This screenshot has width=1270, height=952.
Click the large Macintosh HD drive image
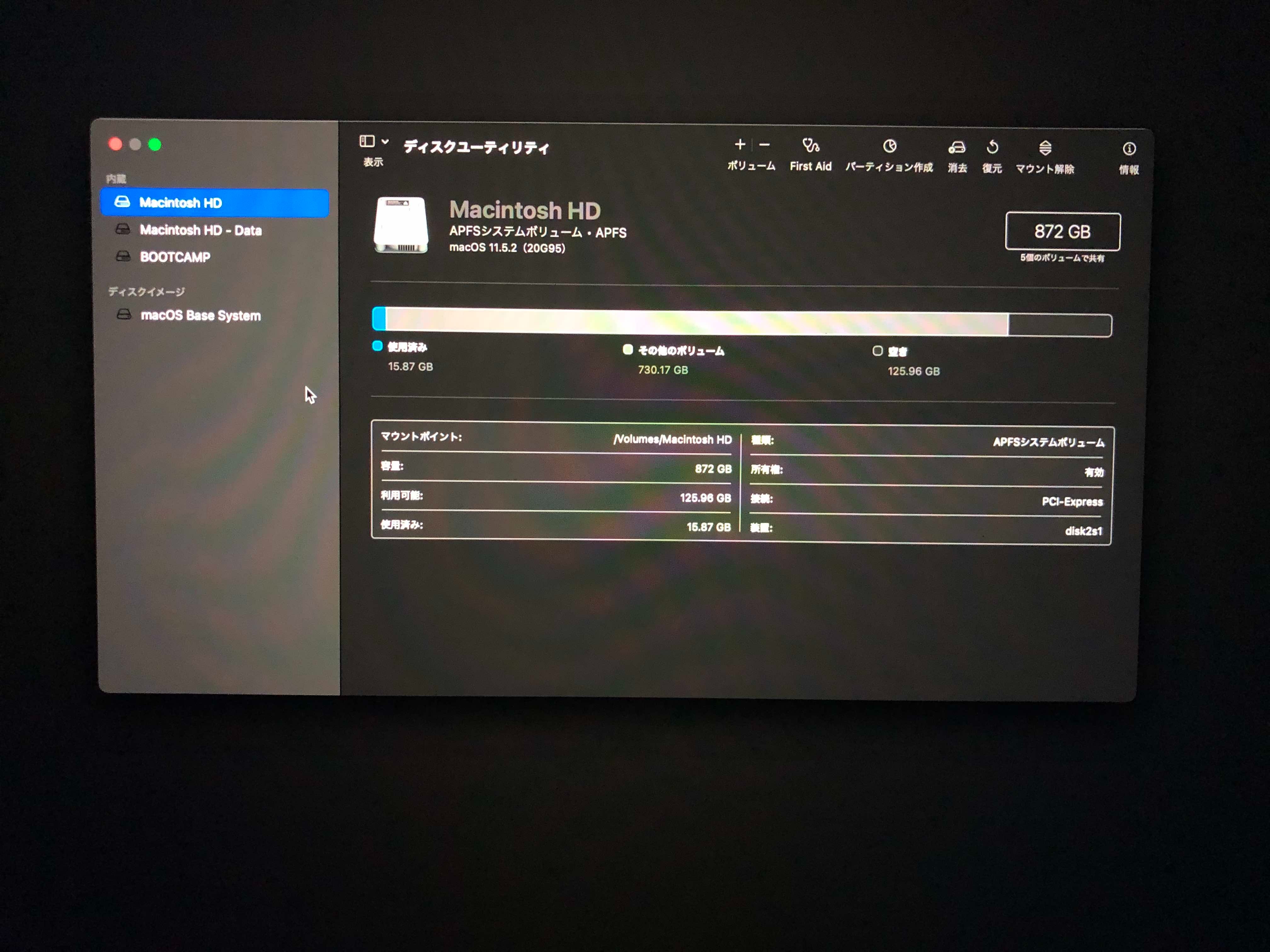401,225
